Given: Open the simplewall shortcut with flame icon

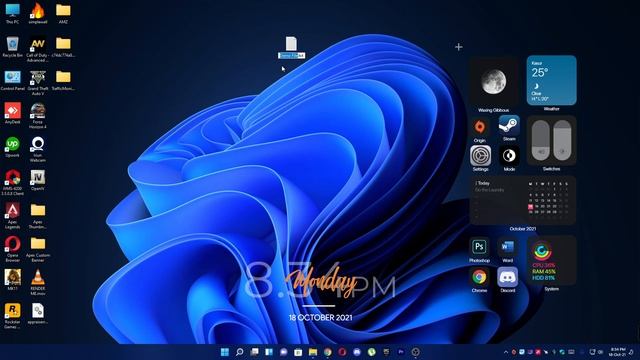Looking at the screenshot, I should (38, 13).
